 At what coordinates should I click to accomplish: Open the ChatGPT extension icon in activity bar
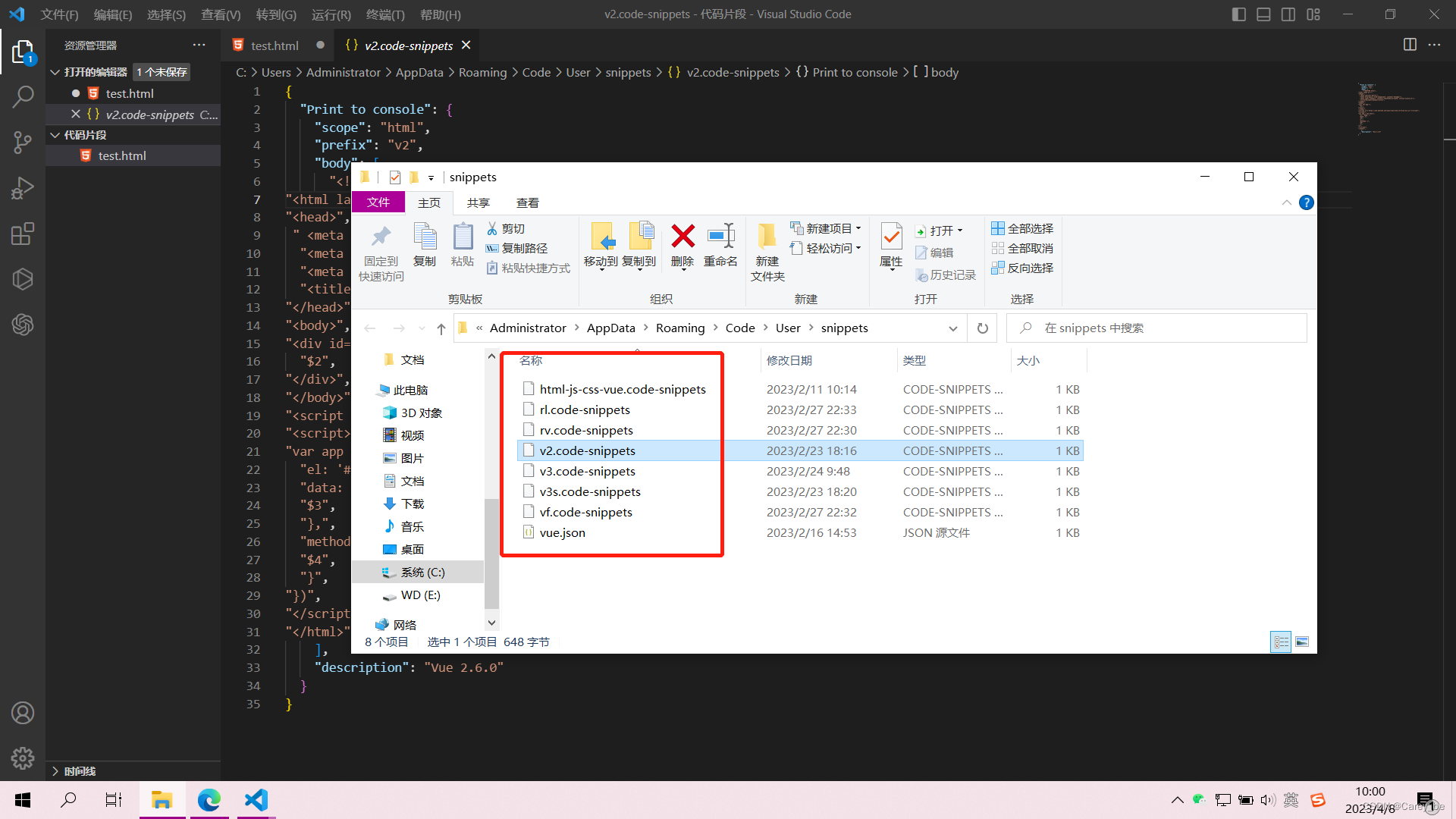tap(23, 325)
